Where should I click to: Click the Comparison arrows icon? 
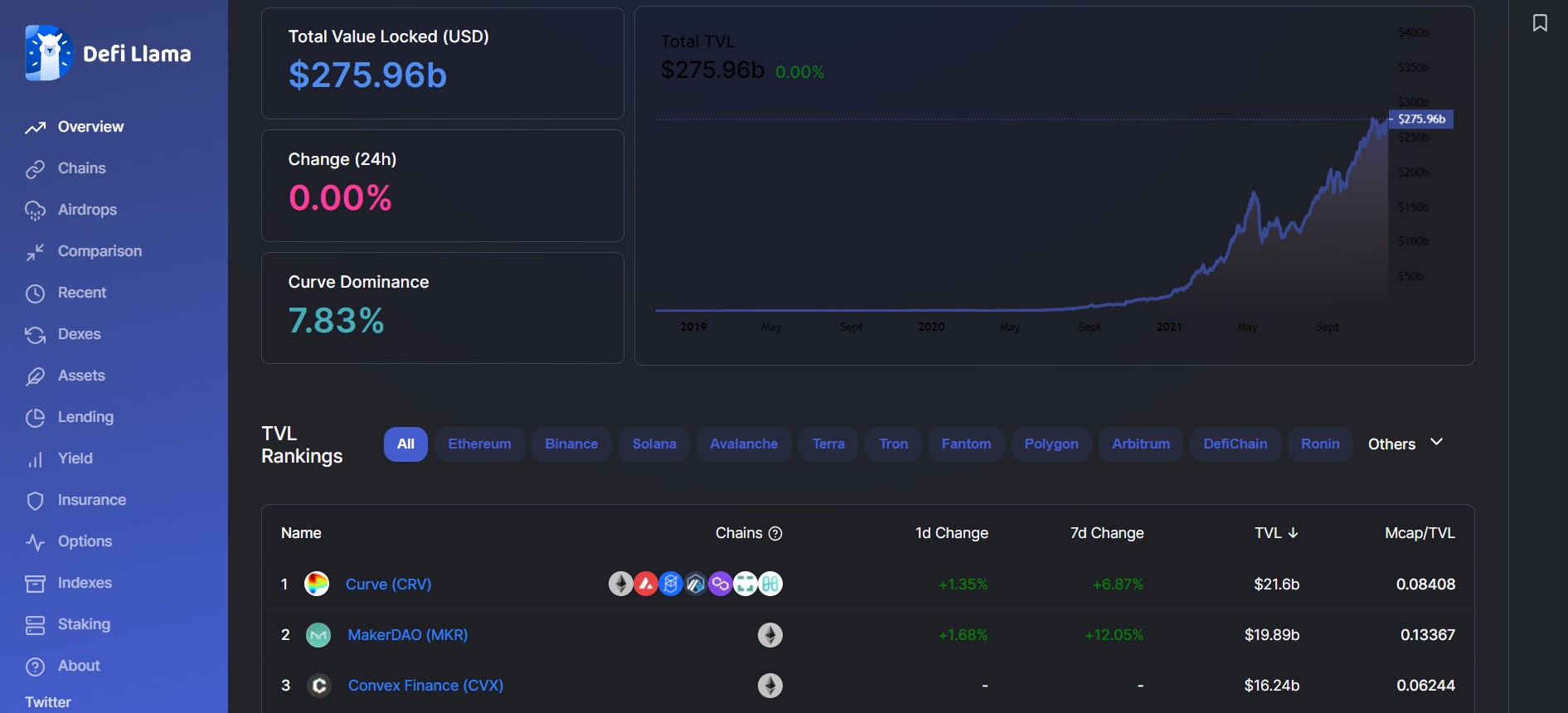pos(35,252)
